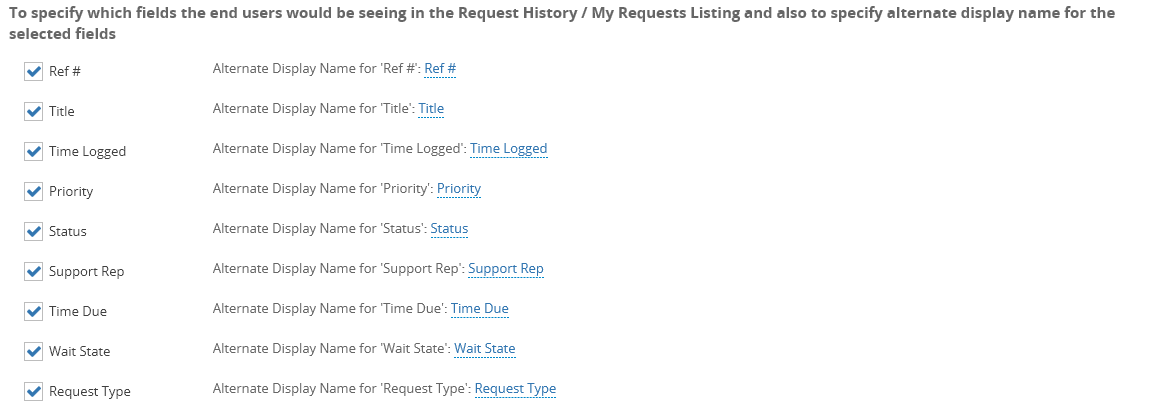Image resolution: width=1161 pixels, height=410 pixels.
Task: Disable the Time Logged checkbox
Action: tap(33, 151)
